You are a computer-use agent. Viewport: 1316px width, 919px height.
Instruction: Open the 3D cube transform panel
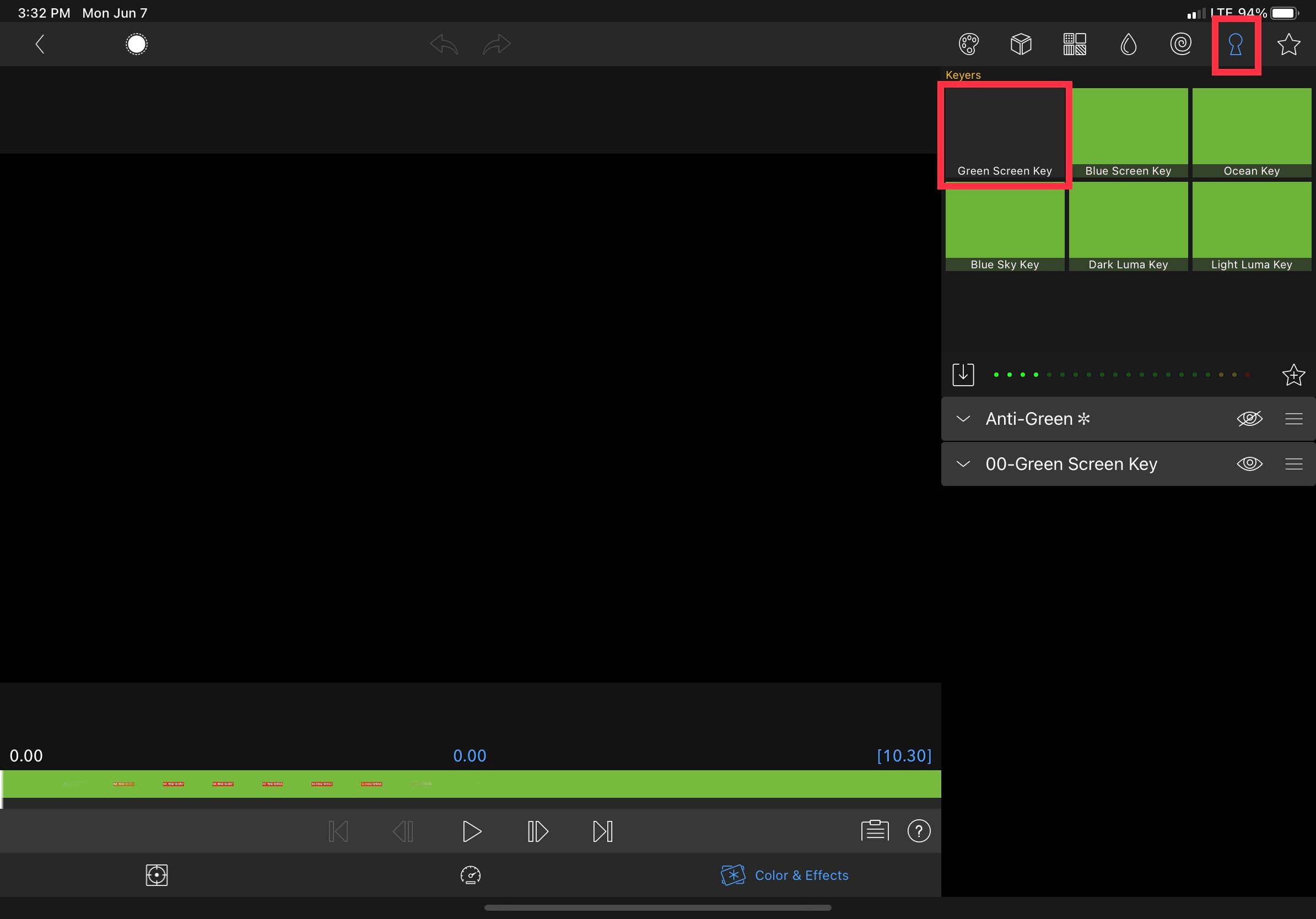pos(1021,44)
